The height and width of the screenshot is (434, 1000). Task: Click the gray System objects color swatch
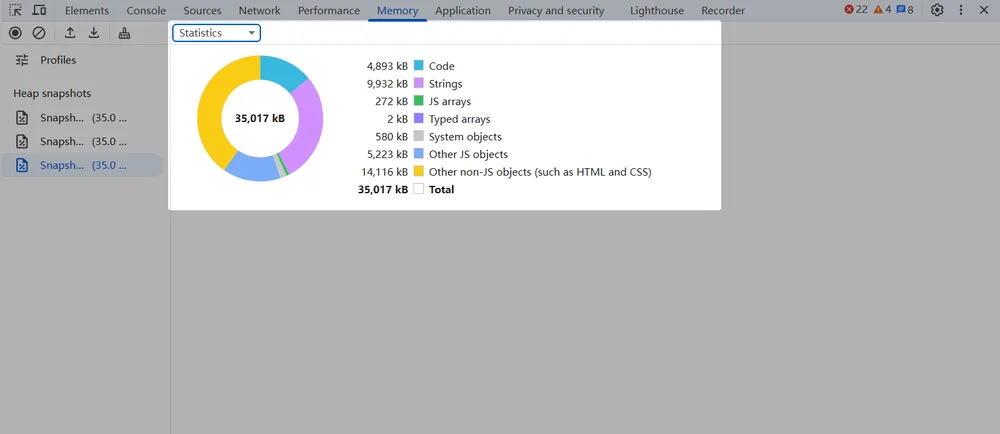(x=419, y=136)
